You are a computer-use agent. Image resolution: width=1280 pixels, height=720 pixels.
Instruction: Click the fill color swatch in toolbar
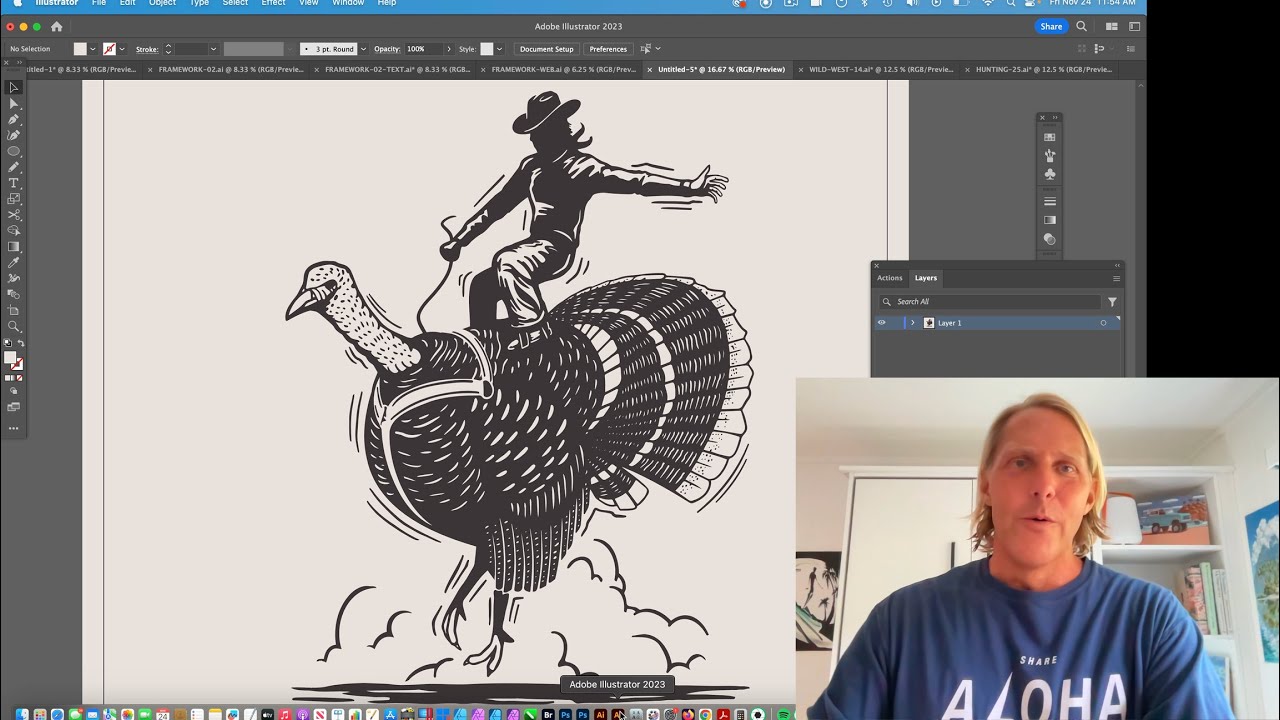coord(10,358)
